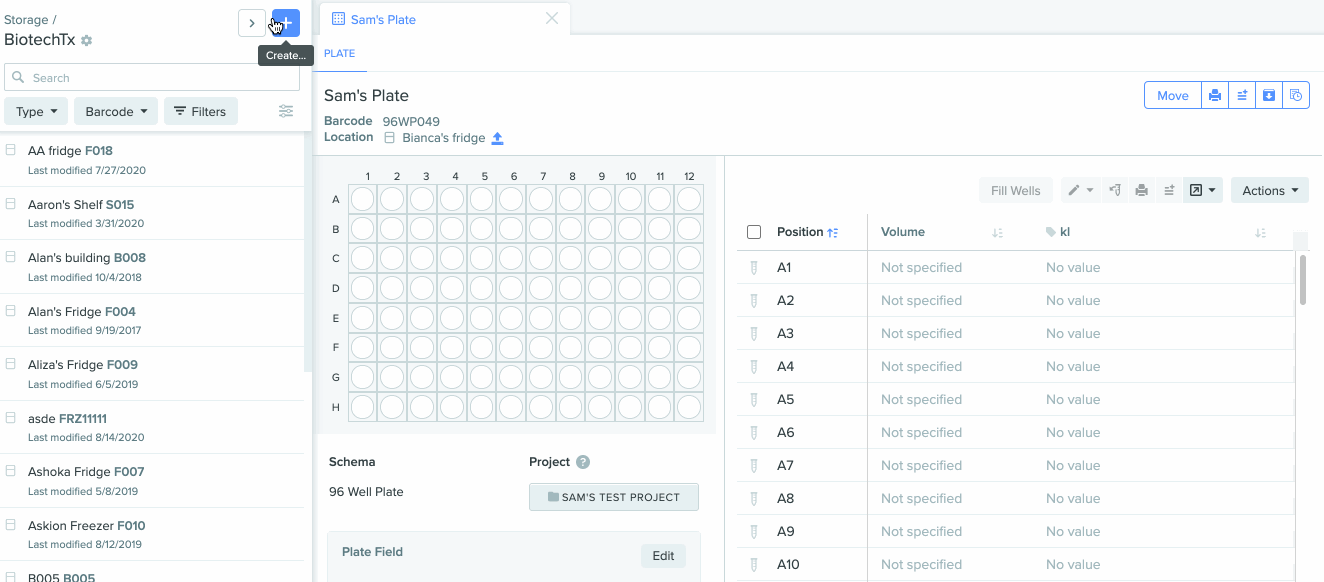
Task: Click the Project help question mark icon
Action: pyautogui.click(x=583, y=462)
